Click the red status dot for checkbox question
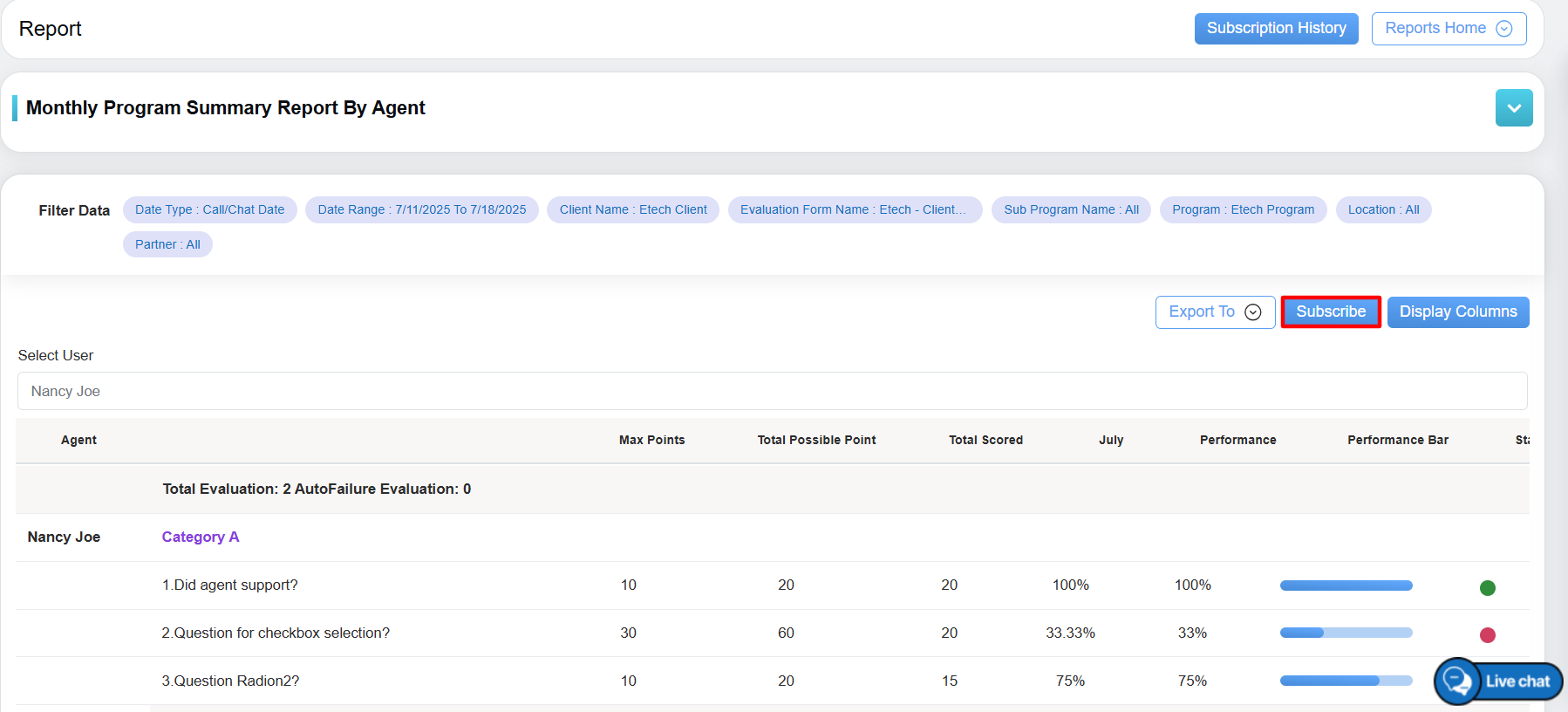This screenshot has height=712, width=1568. [x=1488, y=635]
